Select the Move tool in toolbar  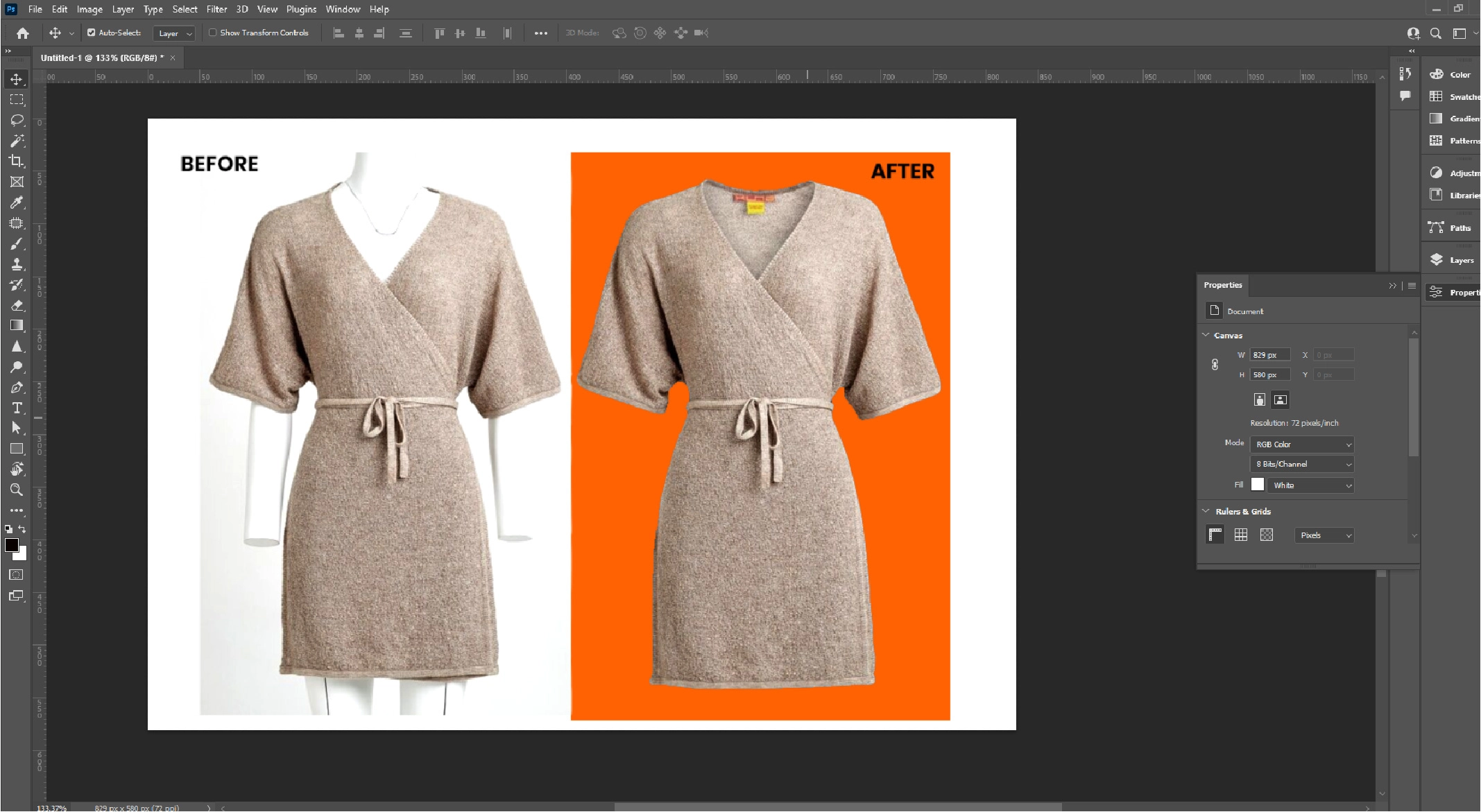coord(15,79)
